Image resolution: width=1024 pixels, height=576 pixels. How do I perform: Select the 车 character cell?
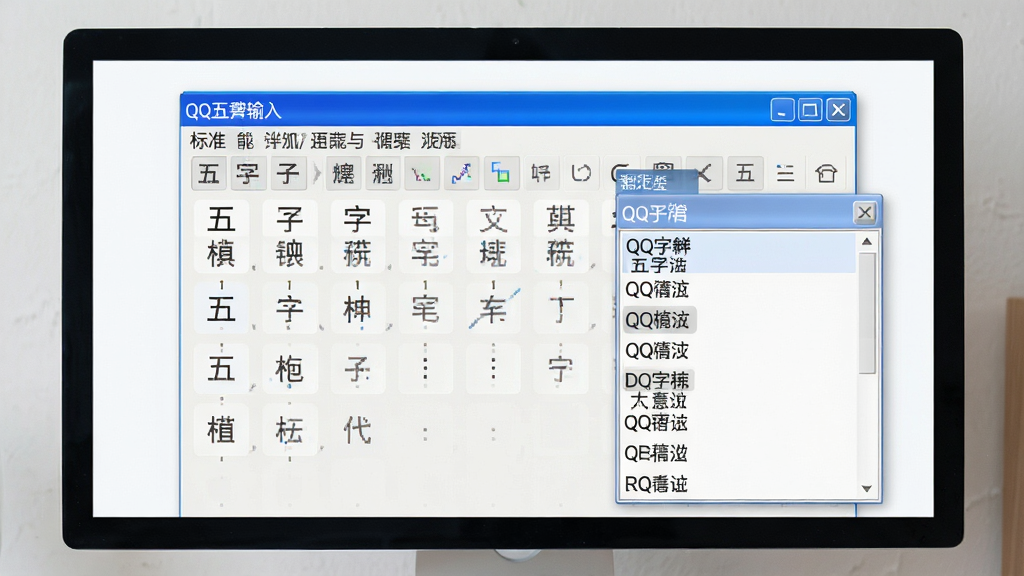[493, 309]
